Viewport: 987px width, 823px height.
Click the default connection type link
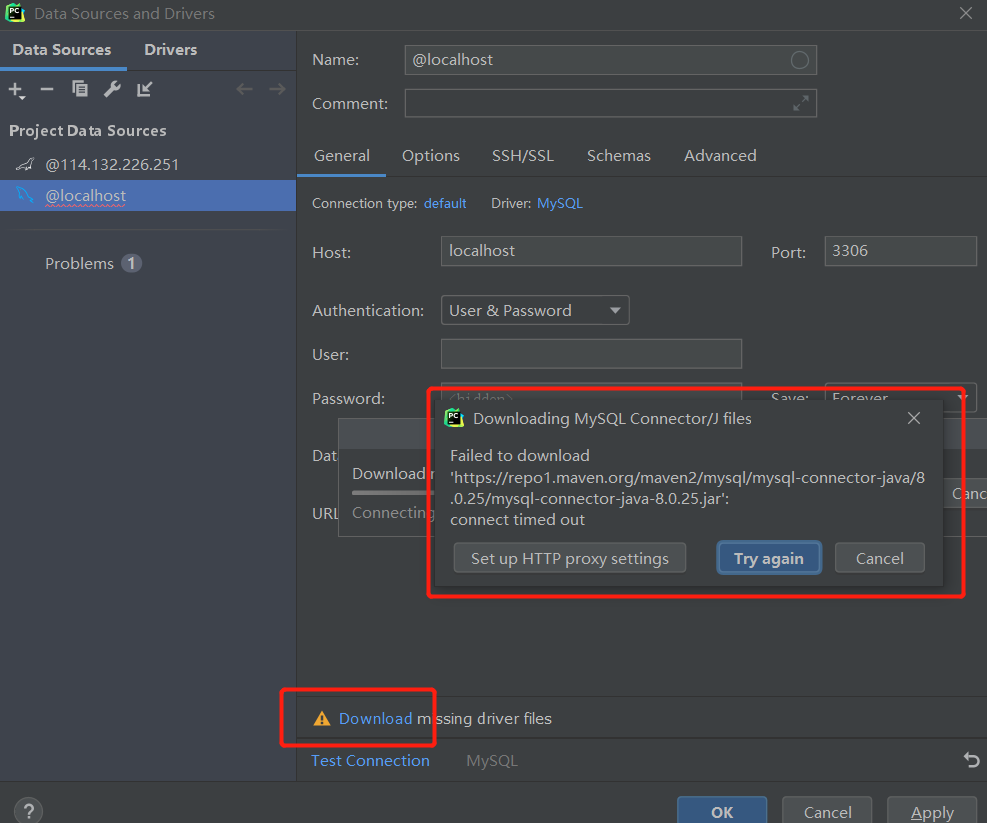[445, 203]
